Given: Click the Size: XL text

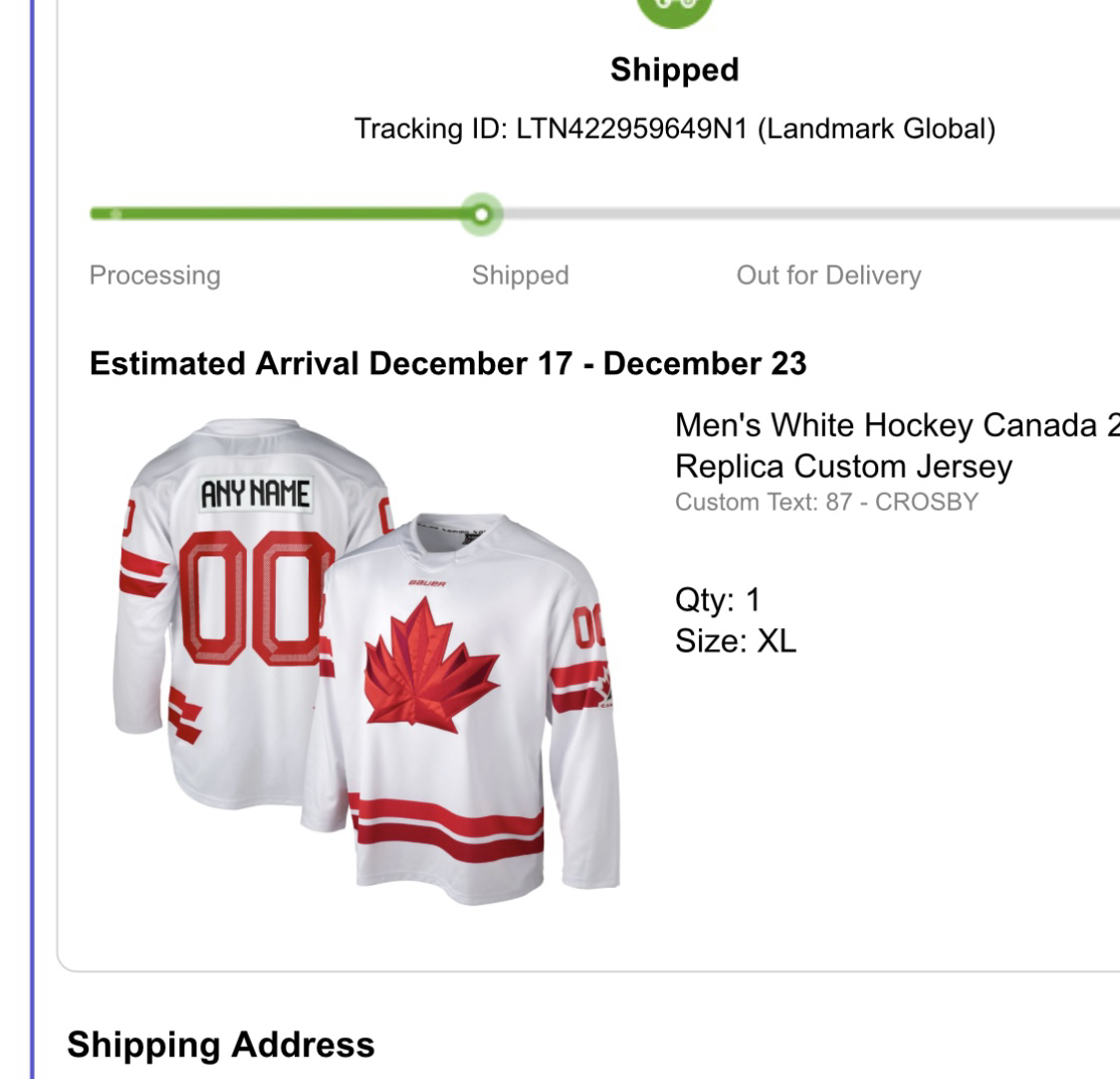Looking at the screenshot, I should pos(735,641).
